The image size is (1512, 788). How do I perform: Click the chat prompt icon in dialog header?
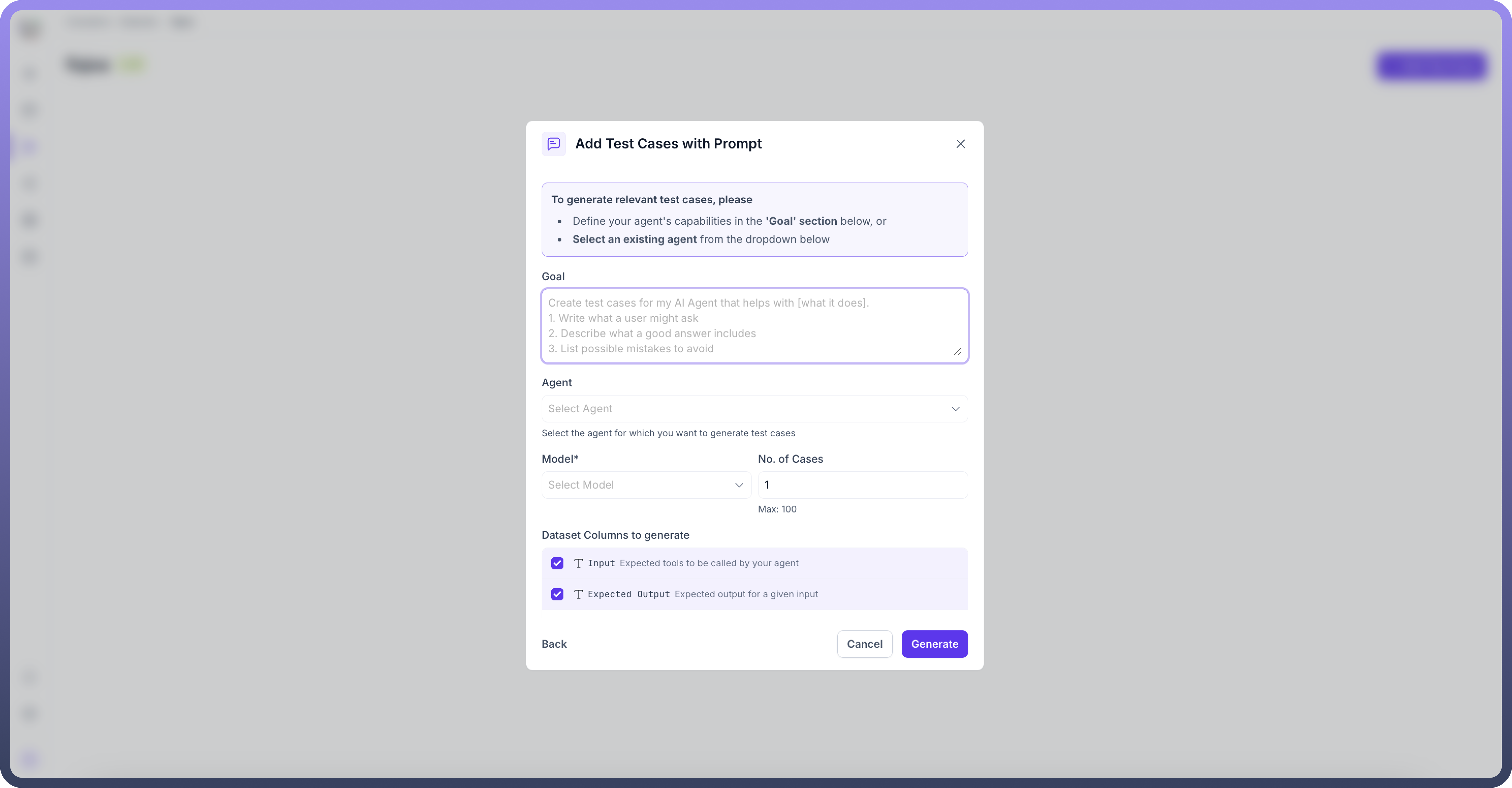[x=554, y=144]
